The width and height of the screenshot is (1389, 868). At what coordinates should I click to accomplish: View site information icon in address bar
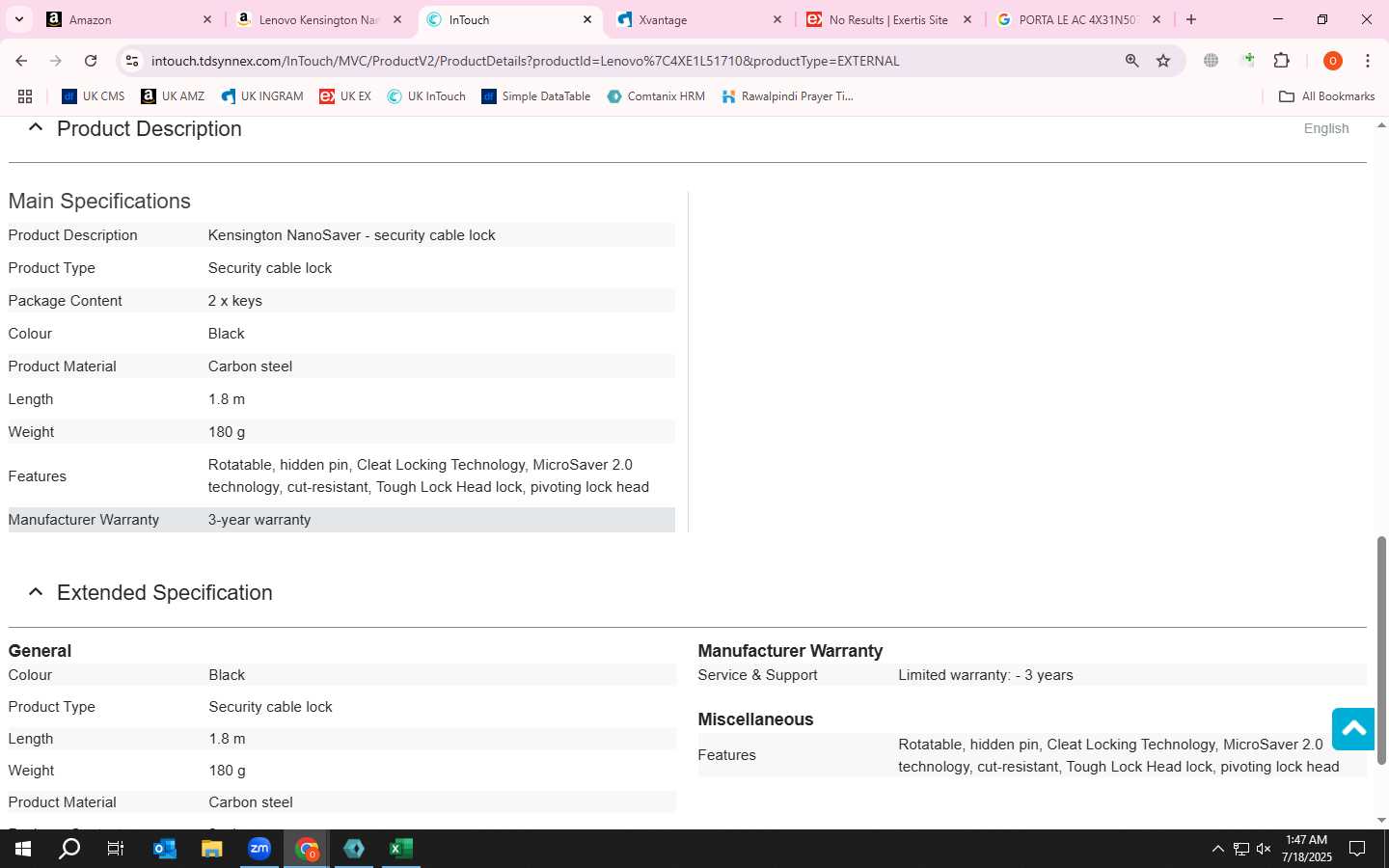132,61
